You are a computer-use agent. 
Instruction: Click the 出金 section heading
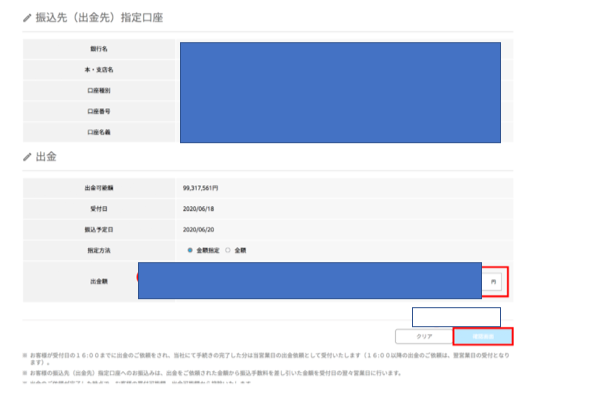point(46,157)
